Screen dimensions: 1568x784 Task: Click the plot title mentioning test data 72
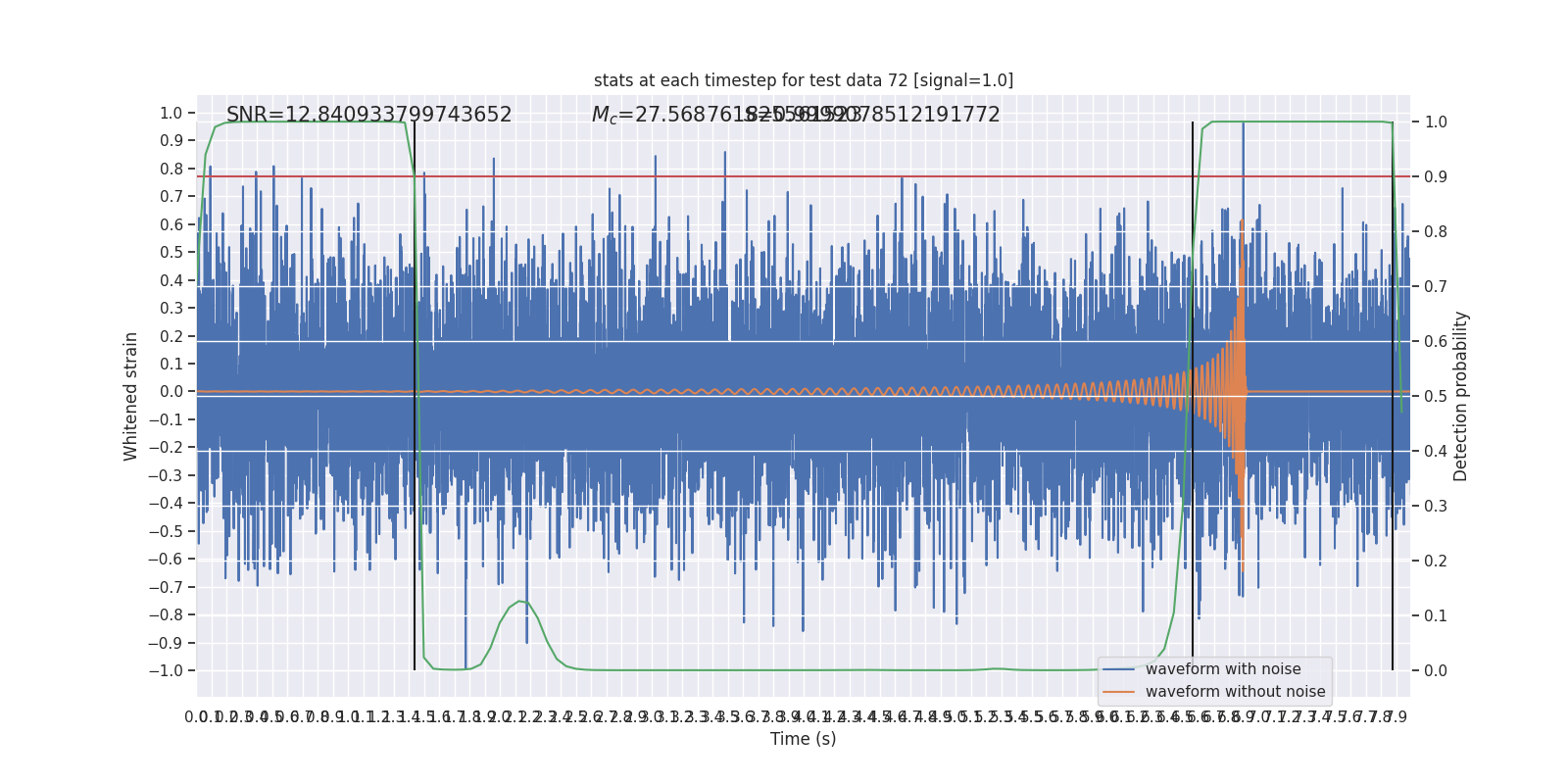803,80
